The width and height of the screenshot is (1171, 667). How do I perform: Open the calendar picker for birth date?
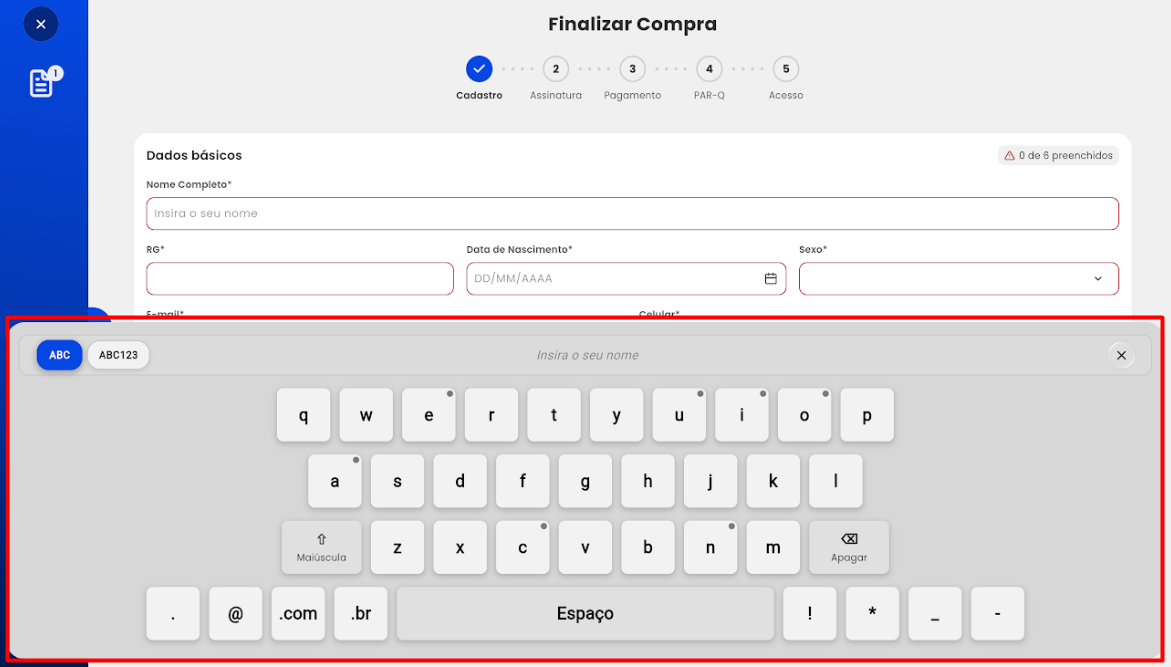(x=770, y=279)
